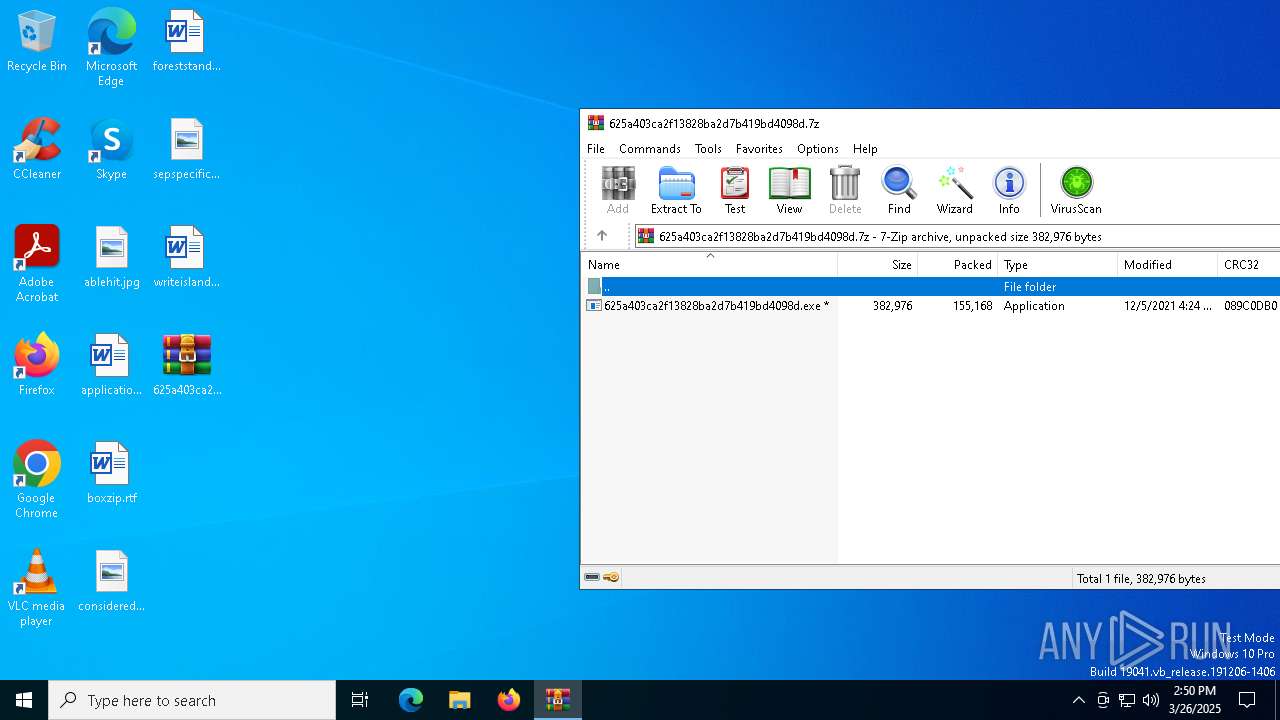Sort by Type column header
The width and height of the screenshot is (1280, 720).
coord(1058,265)
